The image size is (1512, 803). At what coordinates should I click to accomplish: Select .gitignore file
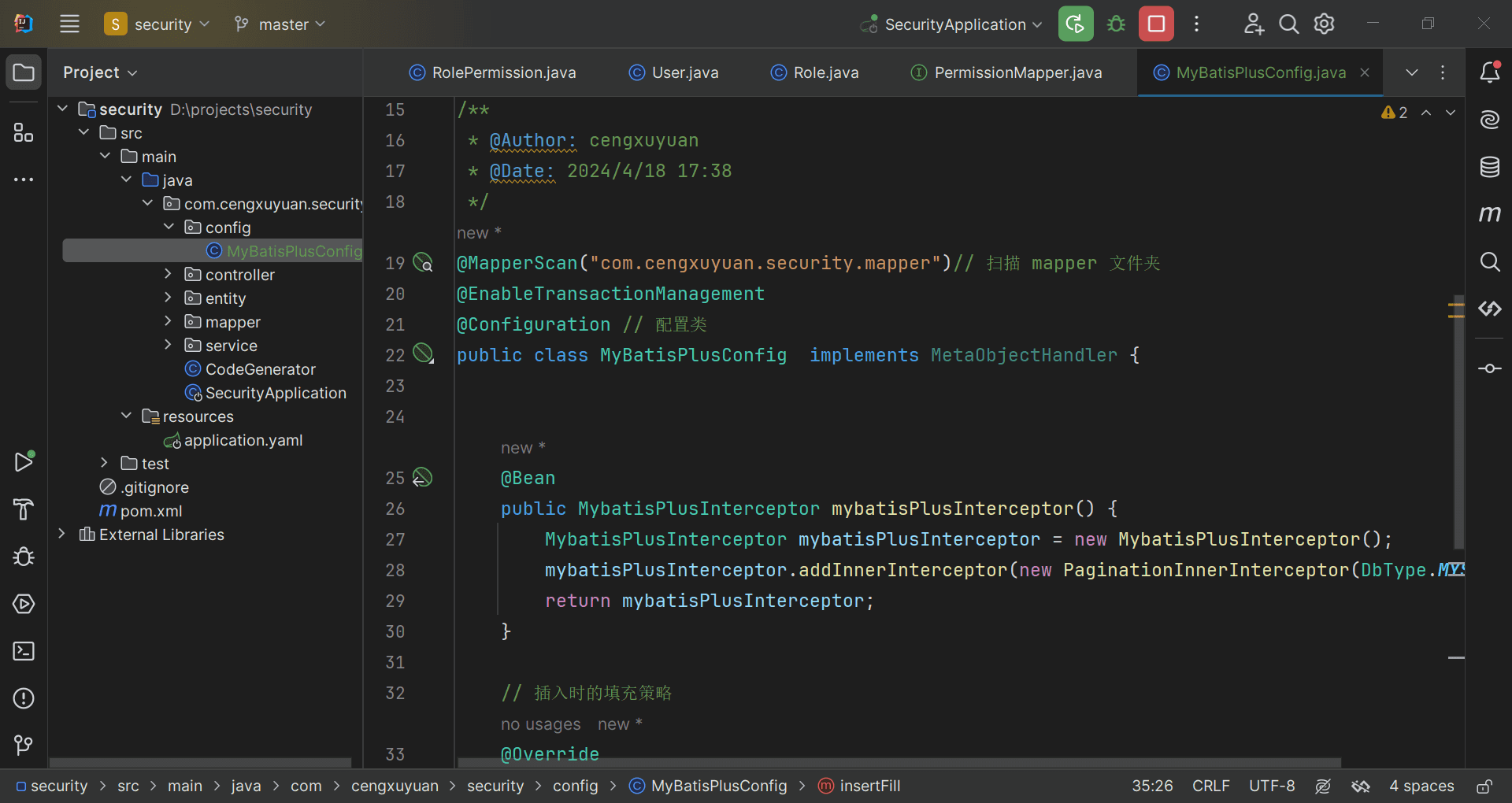tap(144, 487)
